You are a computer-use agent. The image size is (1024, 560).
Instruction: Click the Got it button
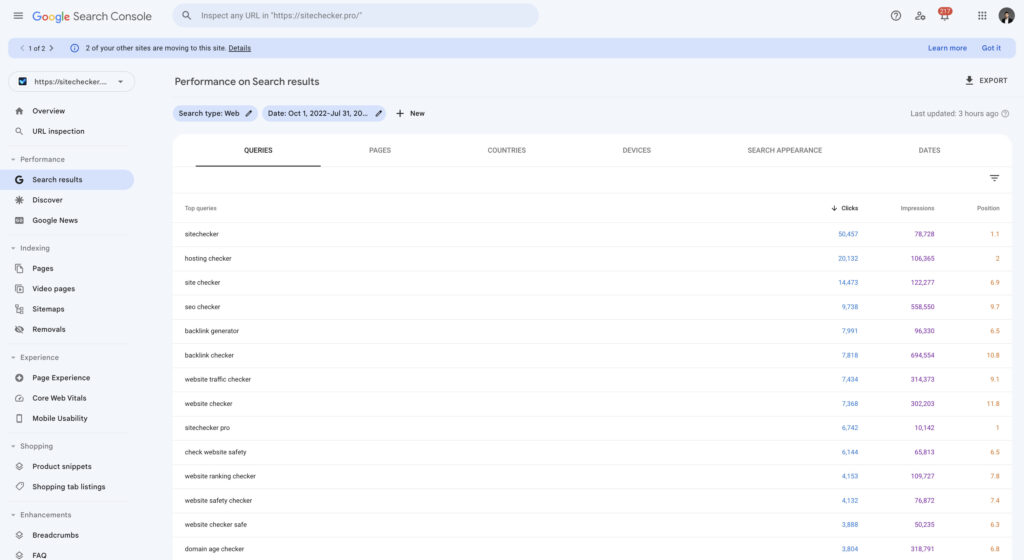[991, 48]
